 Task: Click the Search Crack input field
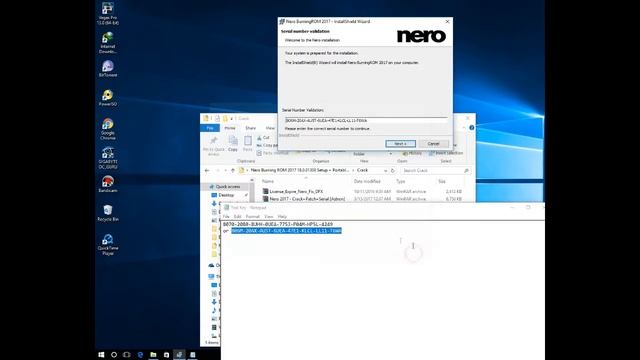tap(435, 170)
